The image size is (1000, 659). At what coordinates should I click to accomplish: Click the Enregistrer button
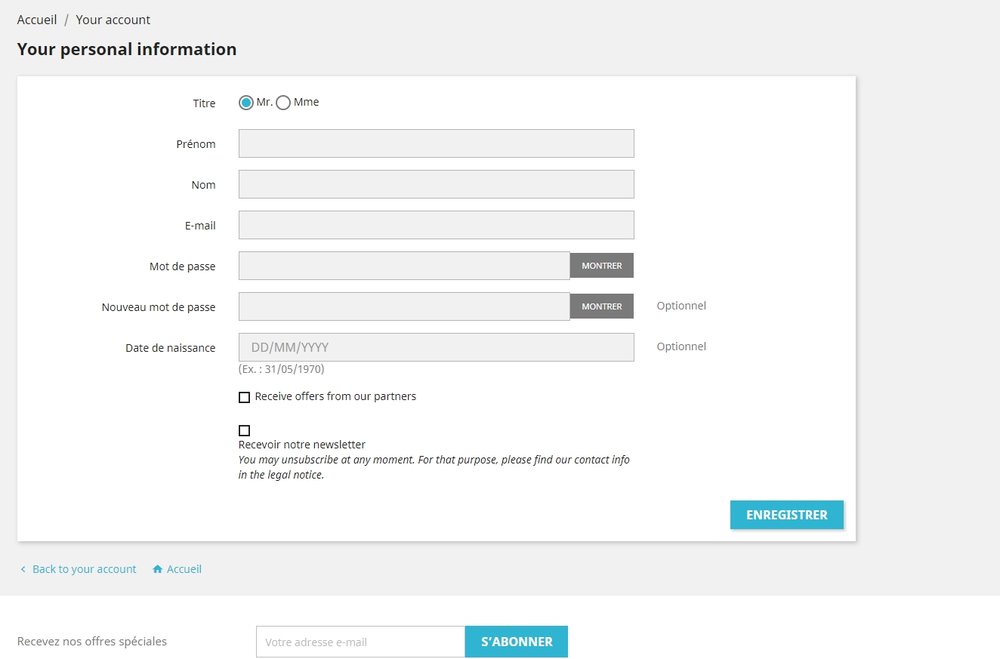click(x=787, y=515)
